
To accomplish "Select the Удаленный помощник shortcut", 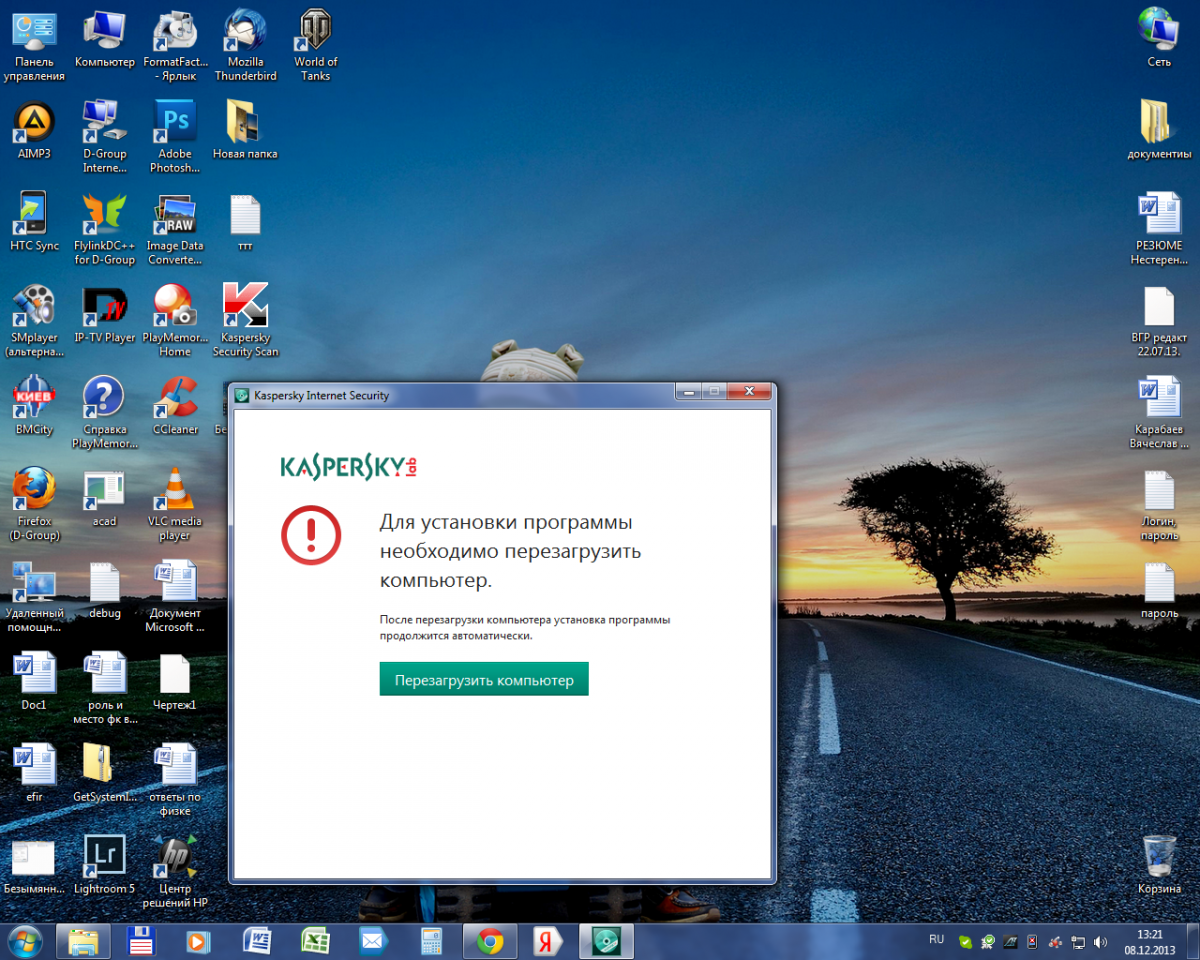I will tap(34, 597).
